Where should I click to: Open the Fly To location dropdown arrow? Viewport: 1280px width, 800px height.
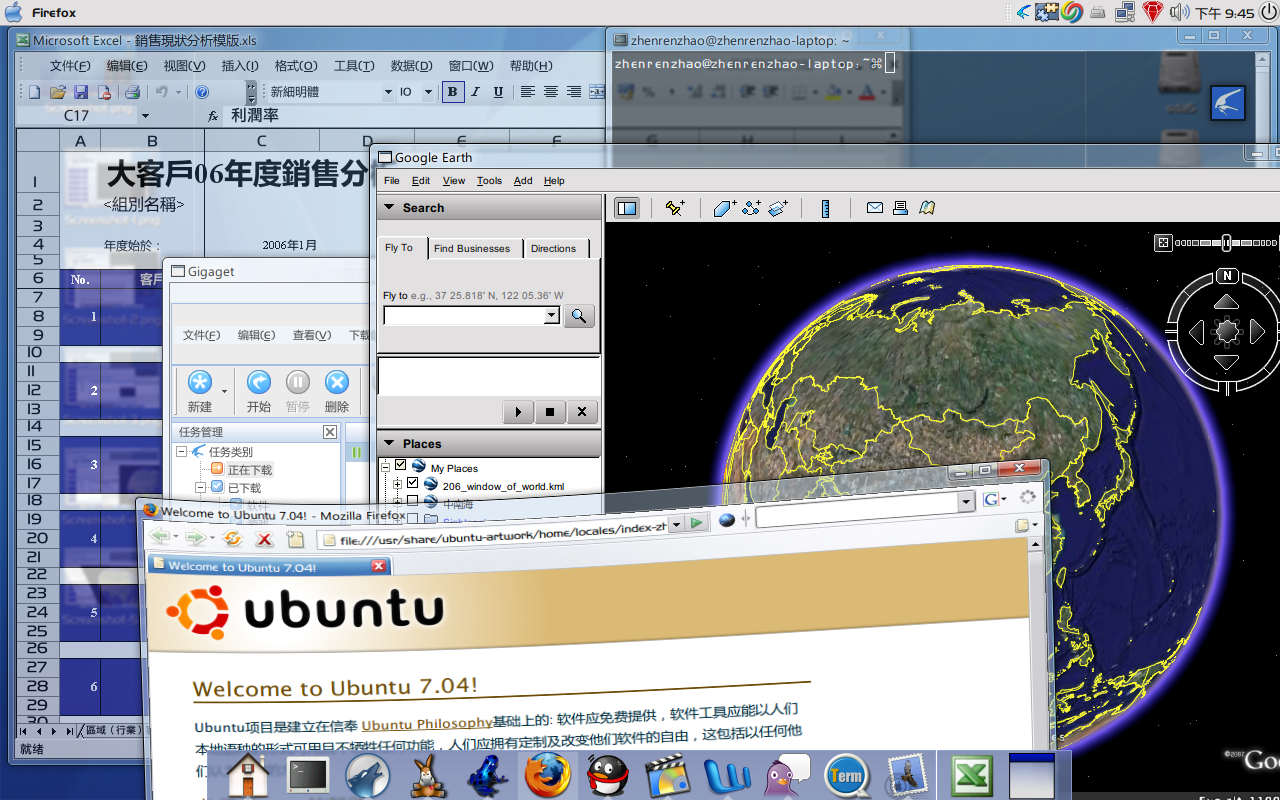(x=551, y=316)
